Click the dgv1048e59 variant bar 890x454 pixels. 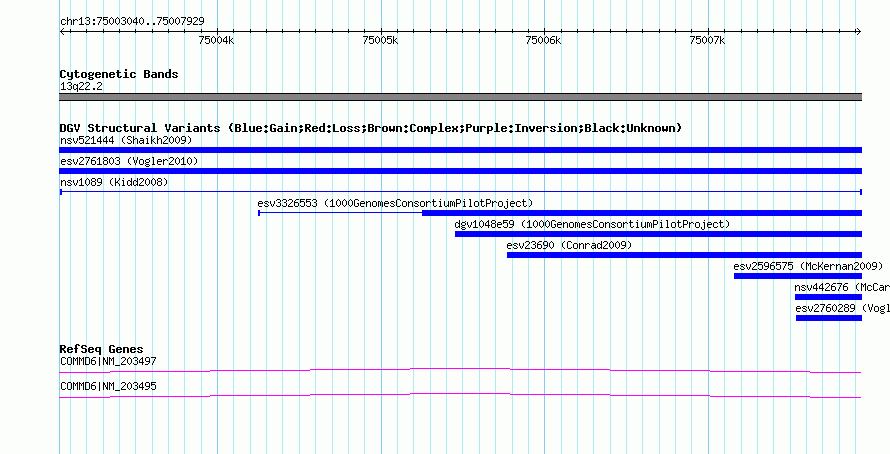tap(658, 234)
